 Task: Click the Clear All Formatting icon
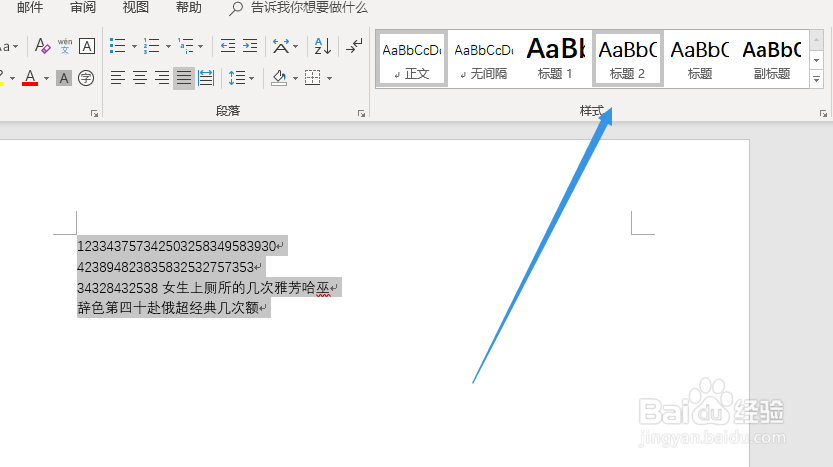coord(42,46)
